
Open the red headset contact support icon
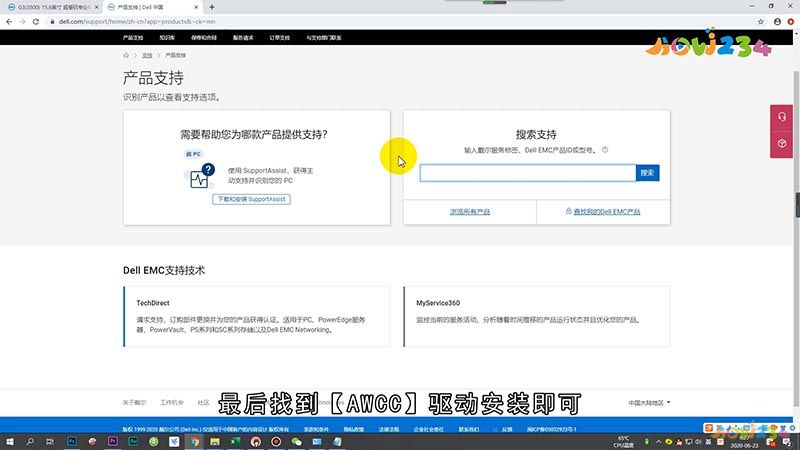point(782,117)
